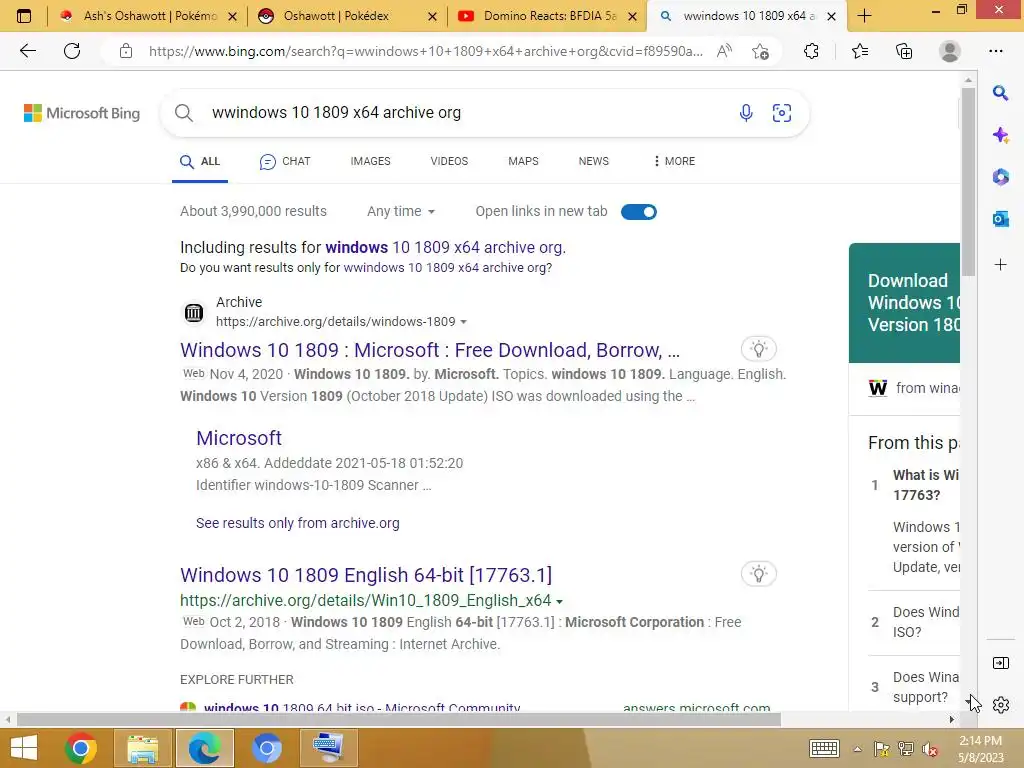This screenshot has height=768, width=1024.
Task: Open Read aloud in address bar
Action: pos(724,51)
